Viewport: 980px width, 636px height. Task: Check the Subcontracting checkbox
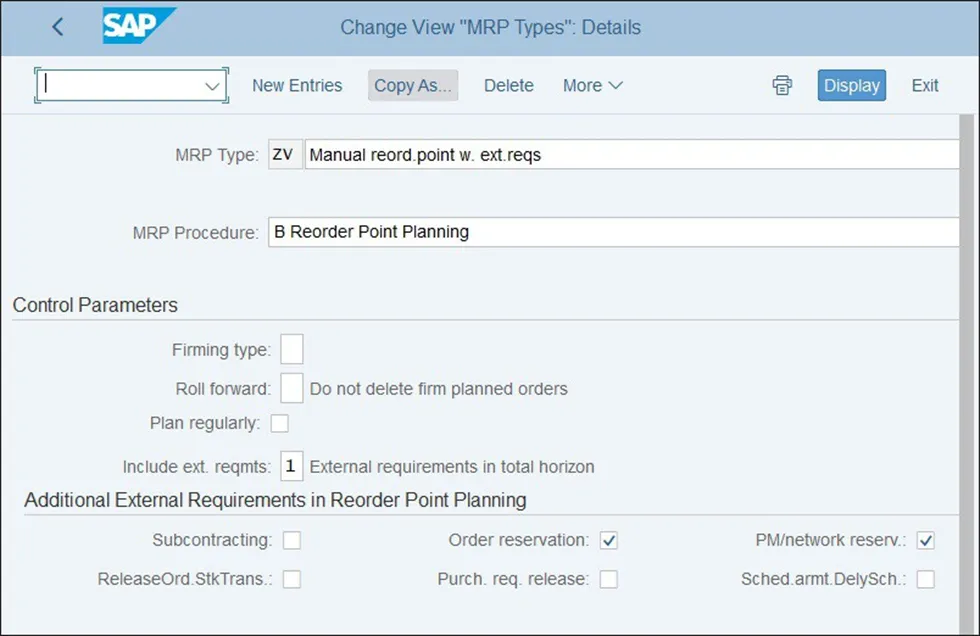click(292, 540)
